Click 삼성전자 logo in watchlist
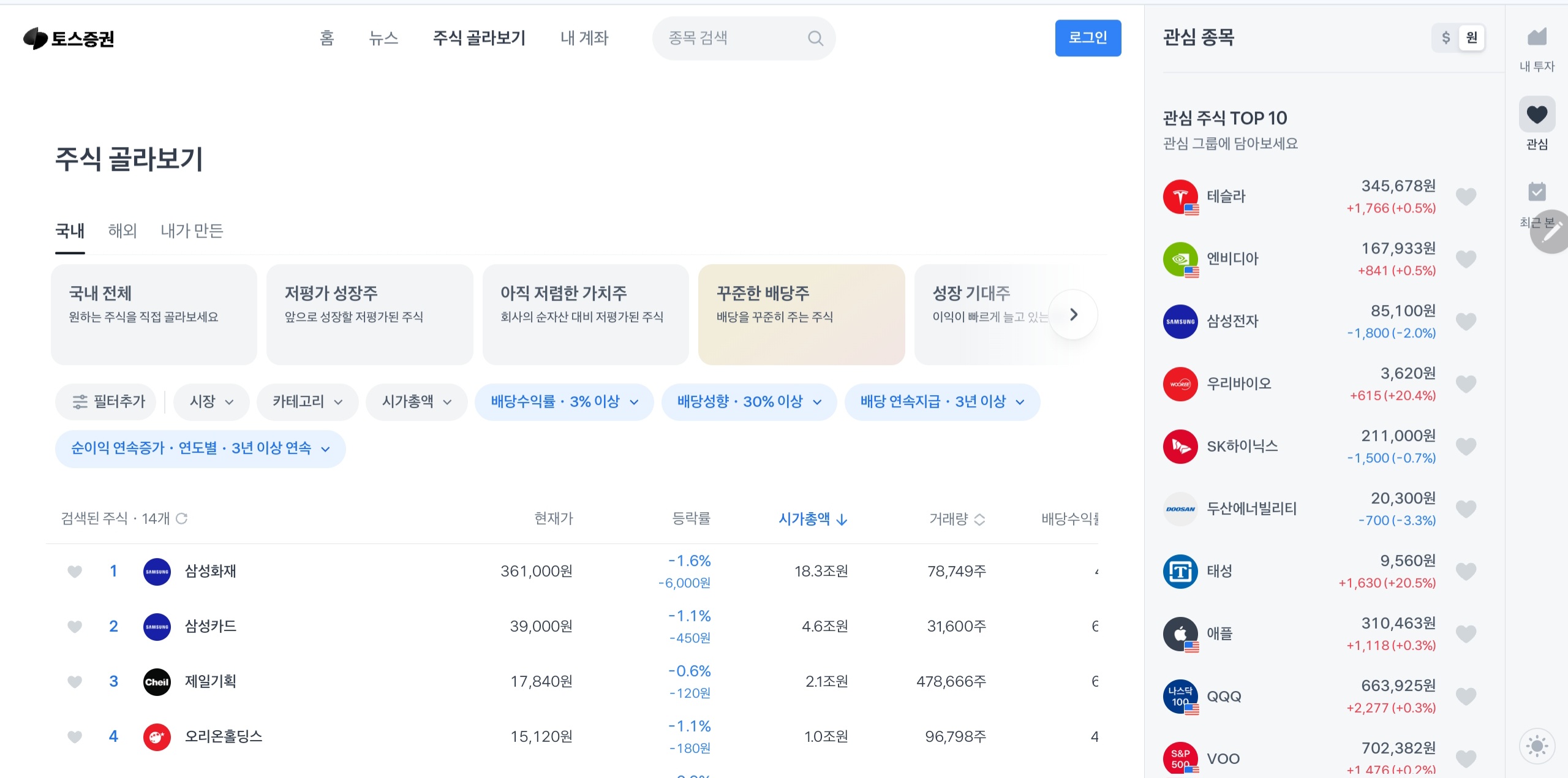The image size is (1568, 778). click(1180, 322)
